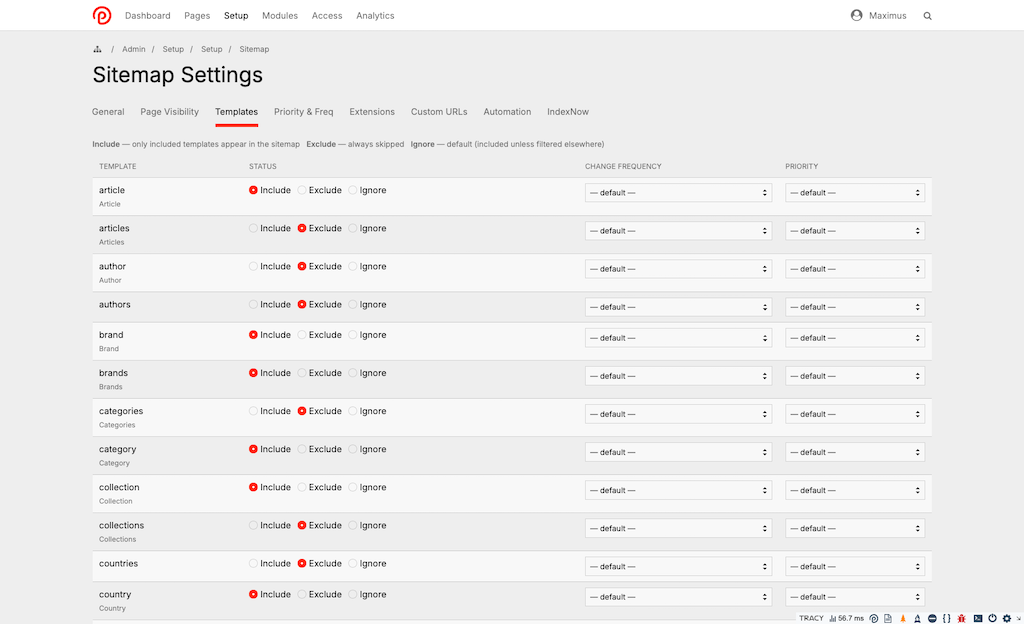Click the ProcessWire logo in header
The height and width of the screenshot is (624, 1024).
(x=102, y=15)
